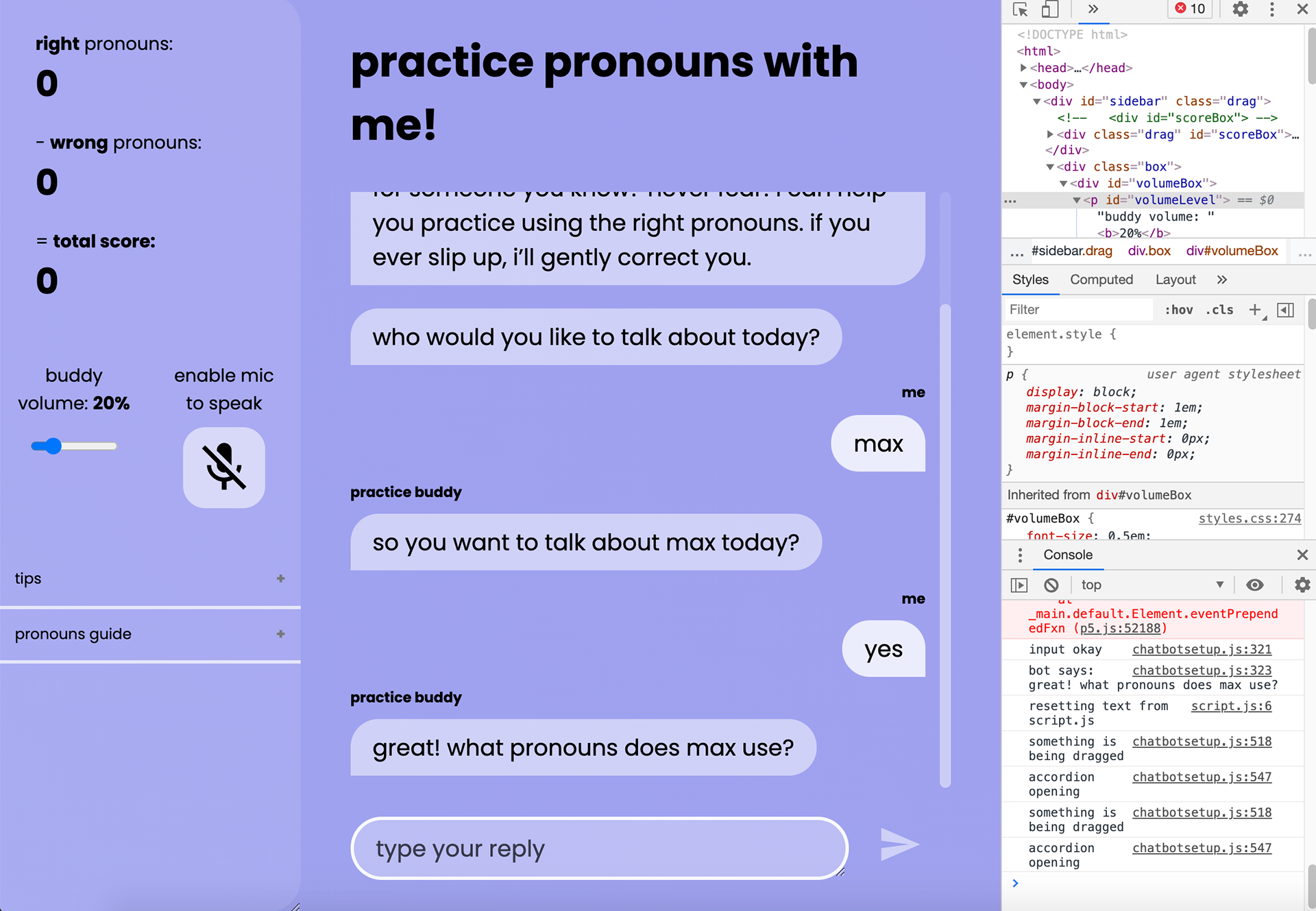This screenshot has width=1316, height=911.
Task: Click the 'display: block;' style declaration
Action: coord(1081,392)
